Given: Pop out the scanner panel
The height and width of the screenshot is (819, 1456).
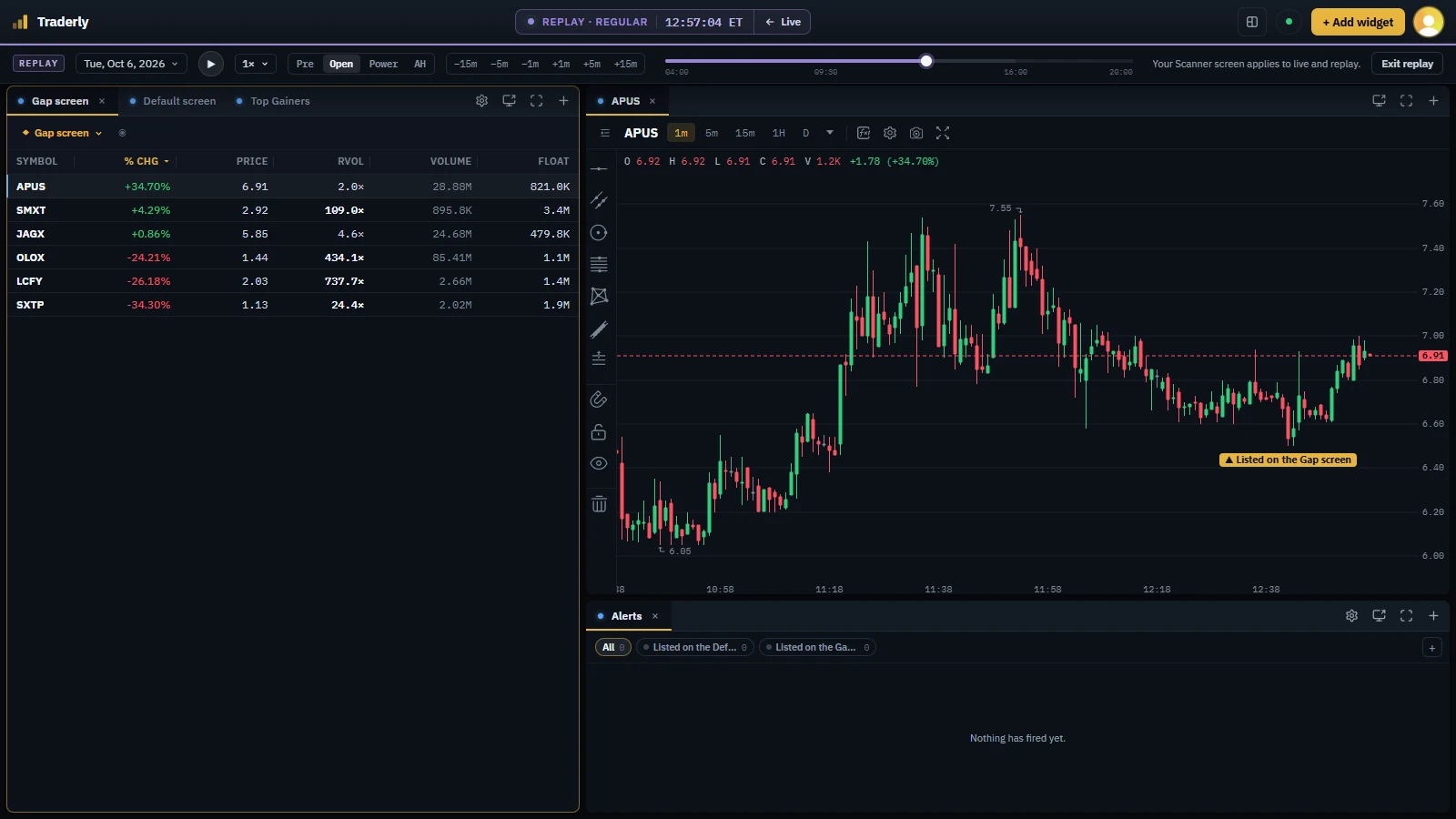Looking at the screenshot, I should (510, 101).
